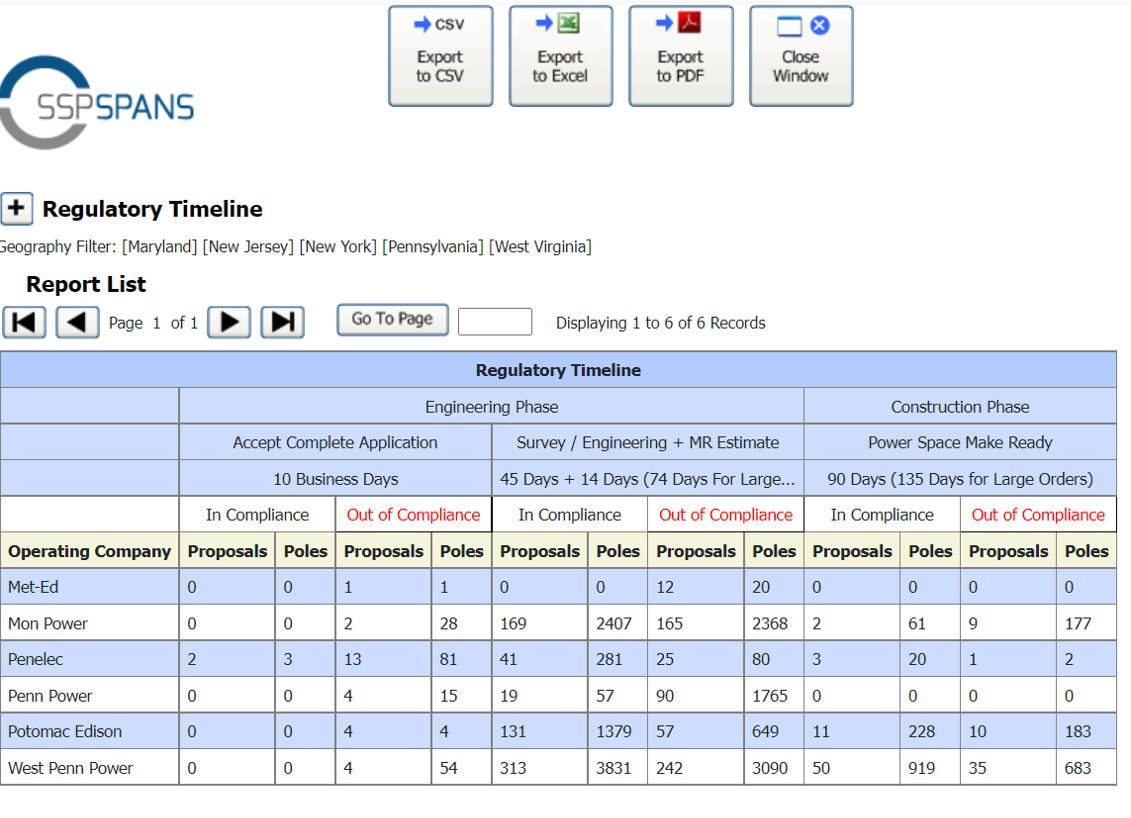Select the Operating Company column header

pos(89,551)
